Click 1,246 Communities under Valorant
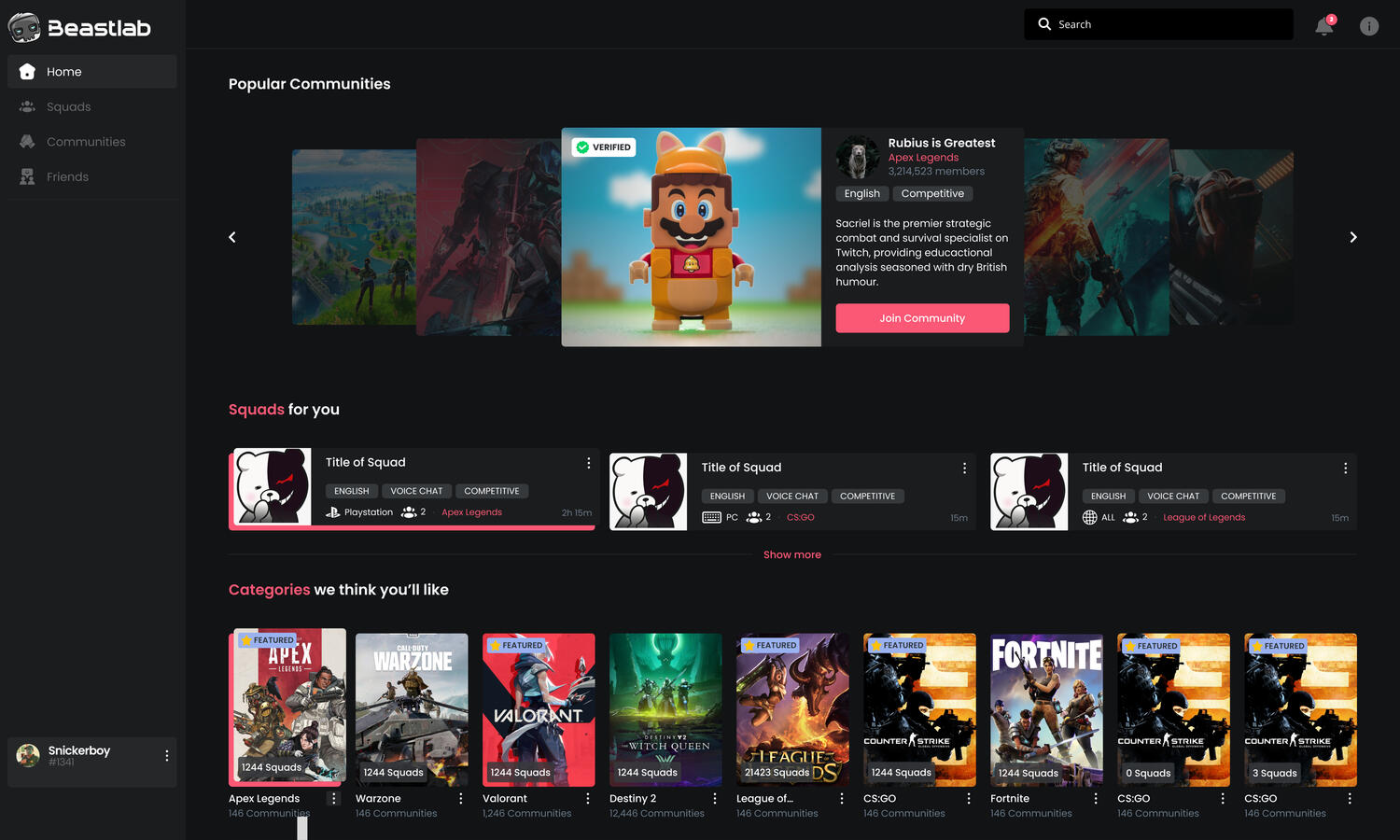The image size is (1400, 840). coord(527,814)
